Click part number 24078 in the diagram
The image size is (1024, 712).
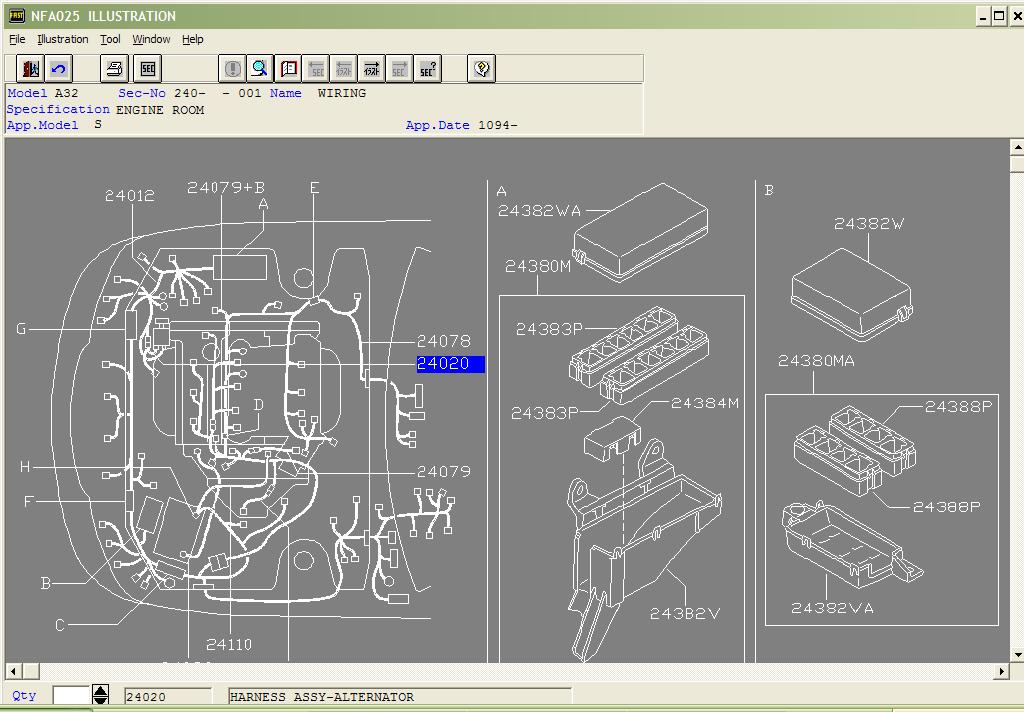click(x=443, y=341)
